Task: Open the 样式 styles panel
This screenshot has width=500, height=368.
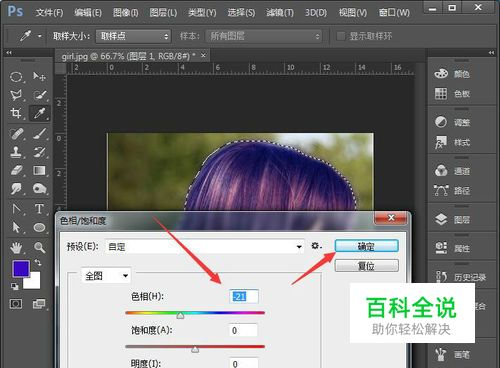Action: (x=452, y=142)
